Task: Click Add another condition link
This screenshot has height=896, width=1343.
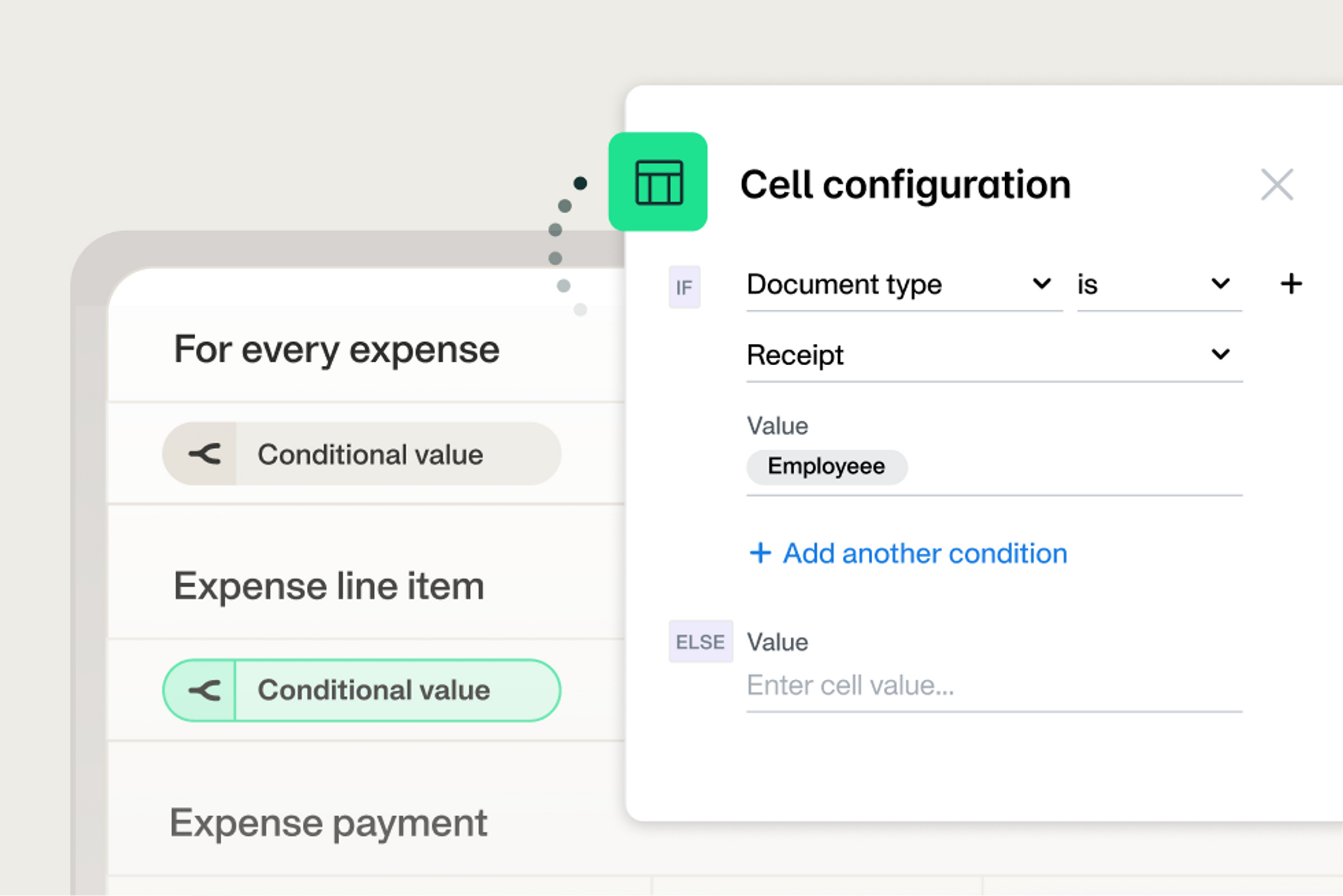Action: click(x=908, y=553)
